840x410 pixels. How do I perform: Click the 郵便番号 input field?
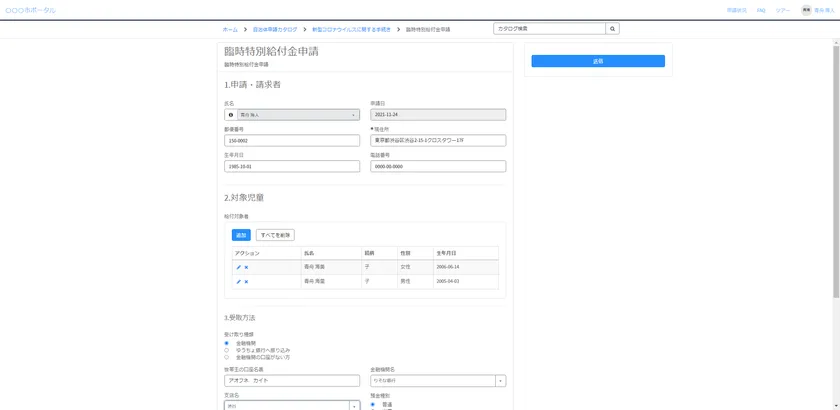point(292,141)
